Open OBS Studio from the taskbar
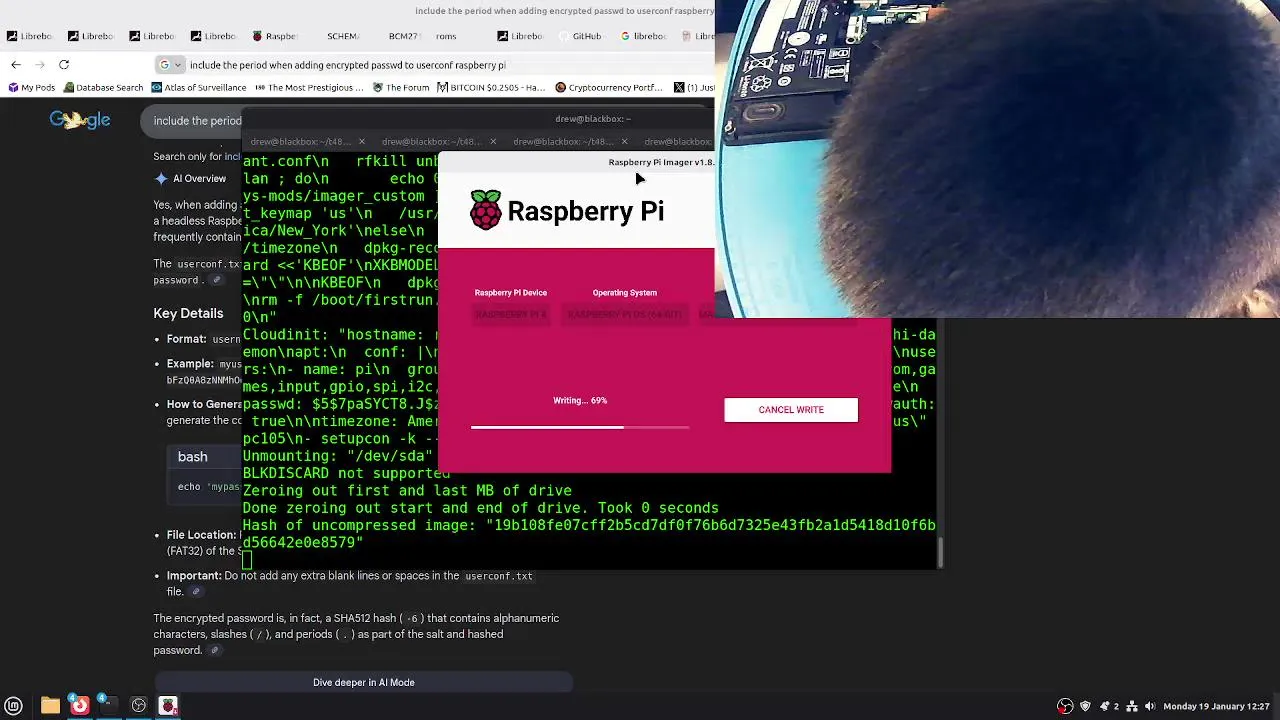1280x720 pixels. tap(139, 706)
